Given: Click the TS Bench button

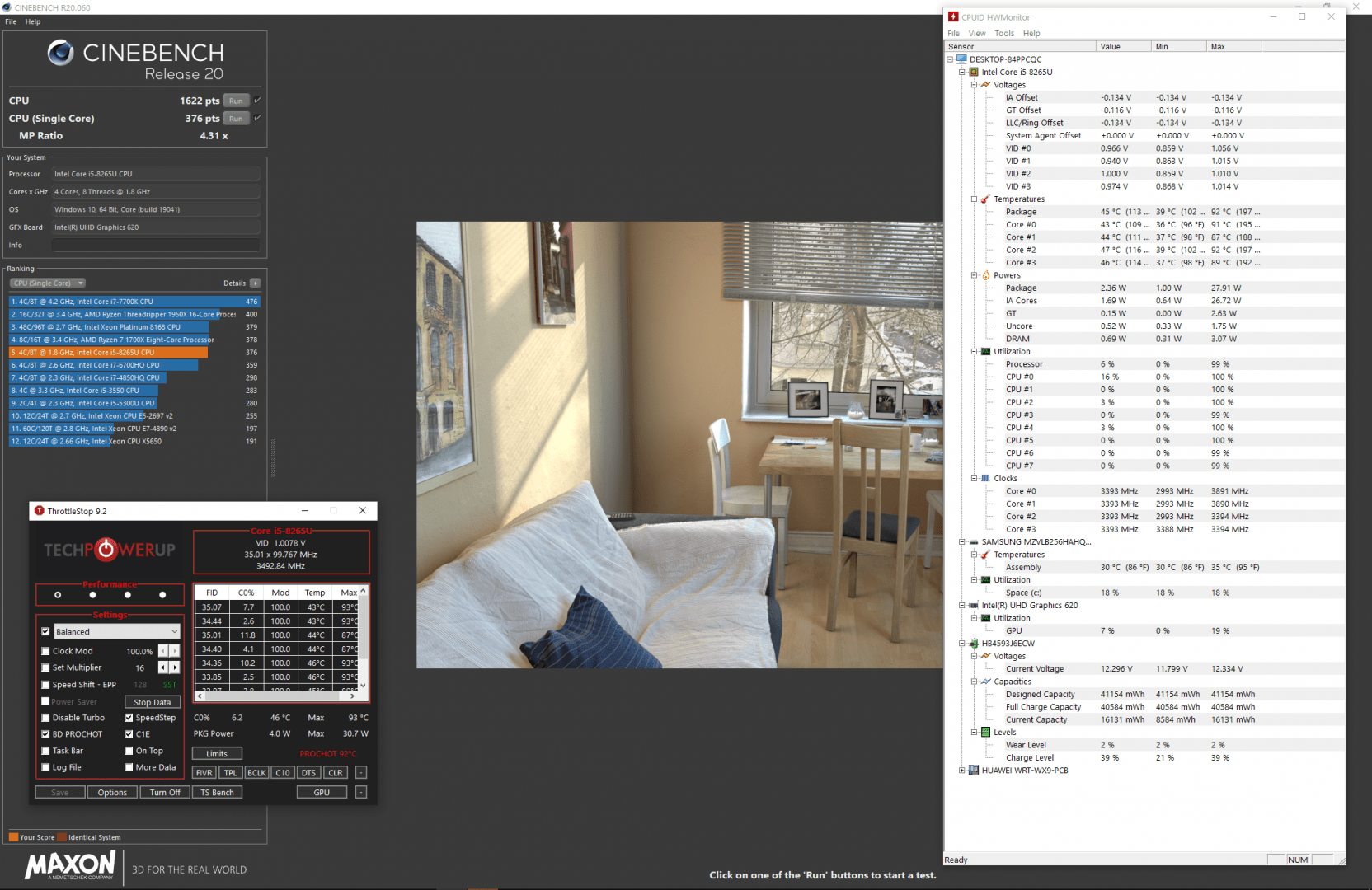Looking at the screenshot, I should pyautogui.click(x=217, y=792).
